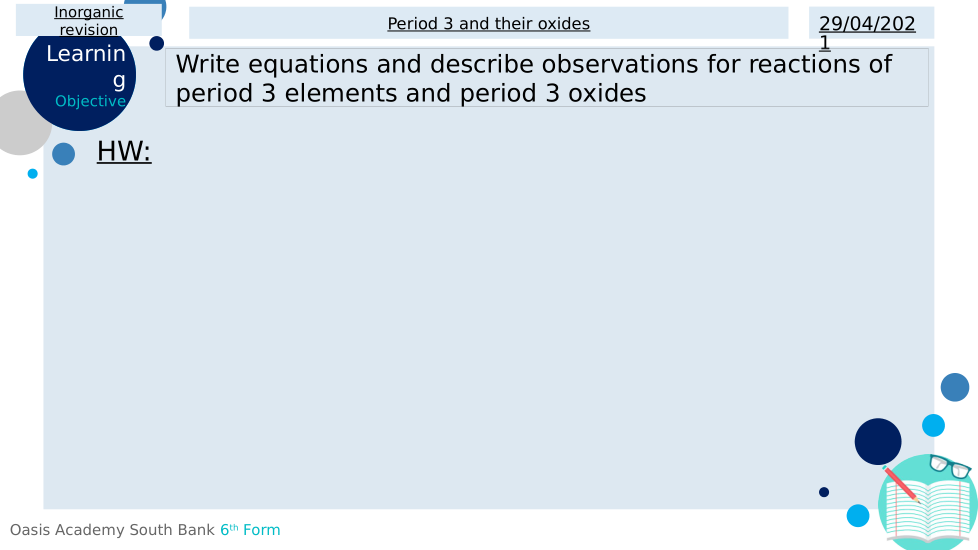This screenshot has width=978, height=550.
Task: Click the blue bullet circle beside HW
Action: click(63, 154)
